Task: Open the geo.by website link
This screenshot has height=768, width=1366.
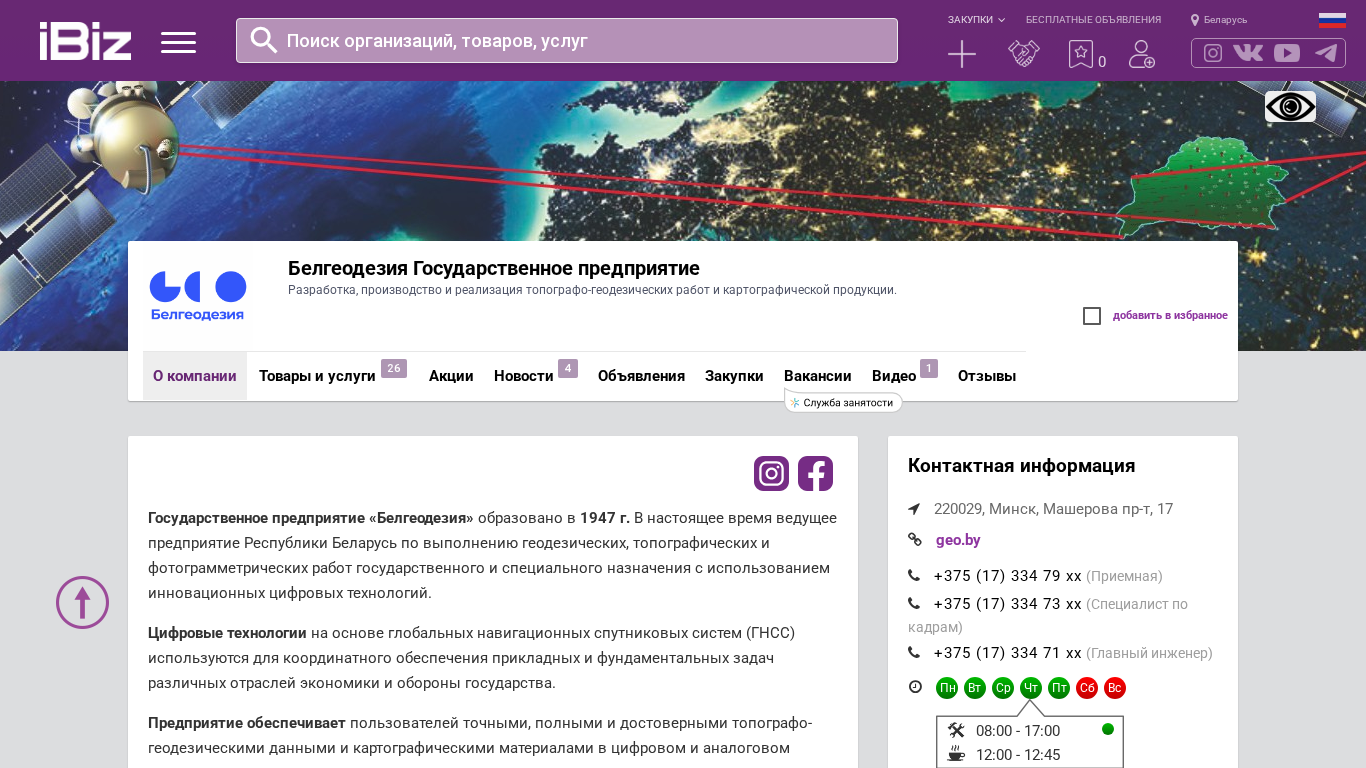Action: coord(958,540)
